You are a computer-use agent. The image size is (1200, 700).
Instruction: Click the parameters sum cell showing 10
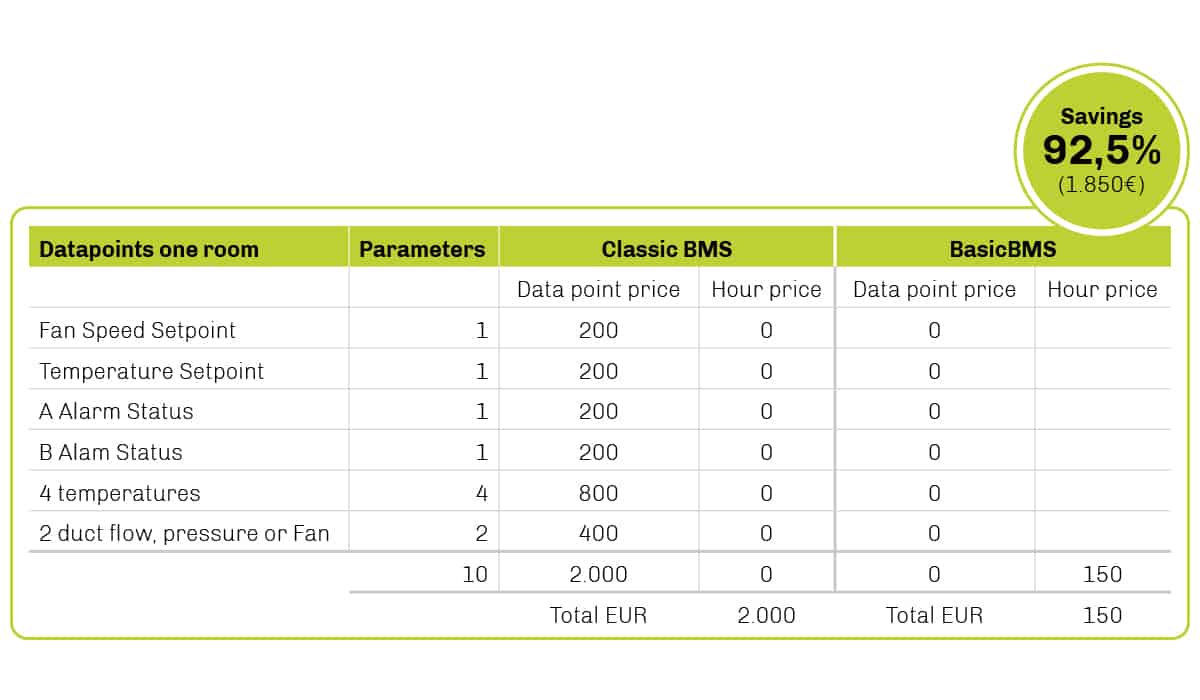point(475,574)
